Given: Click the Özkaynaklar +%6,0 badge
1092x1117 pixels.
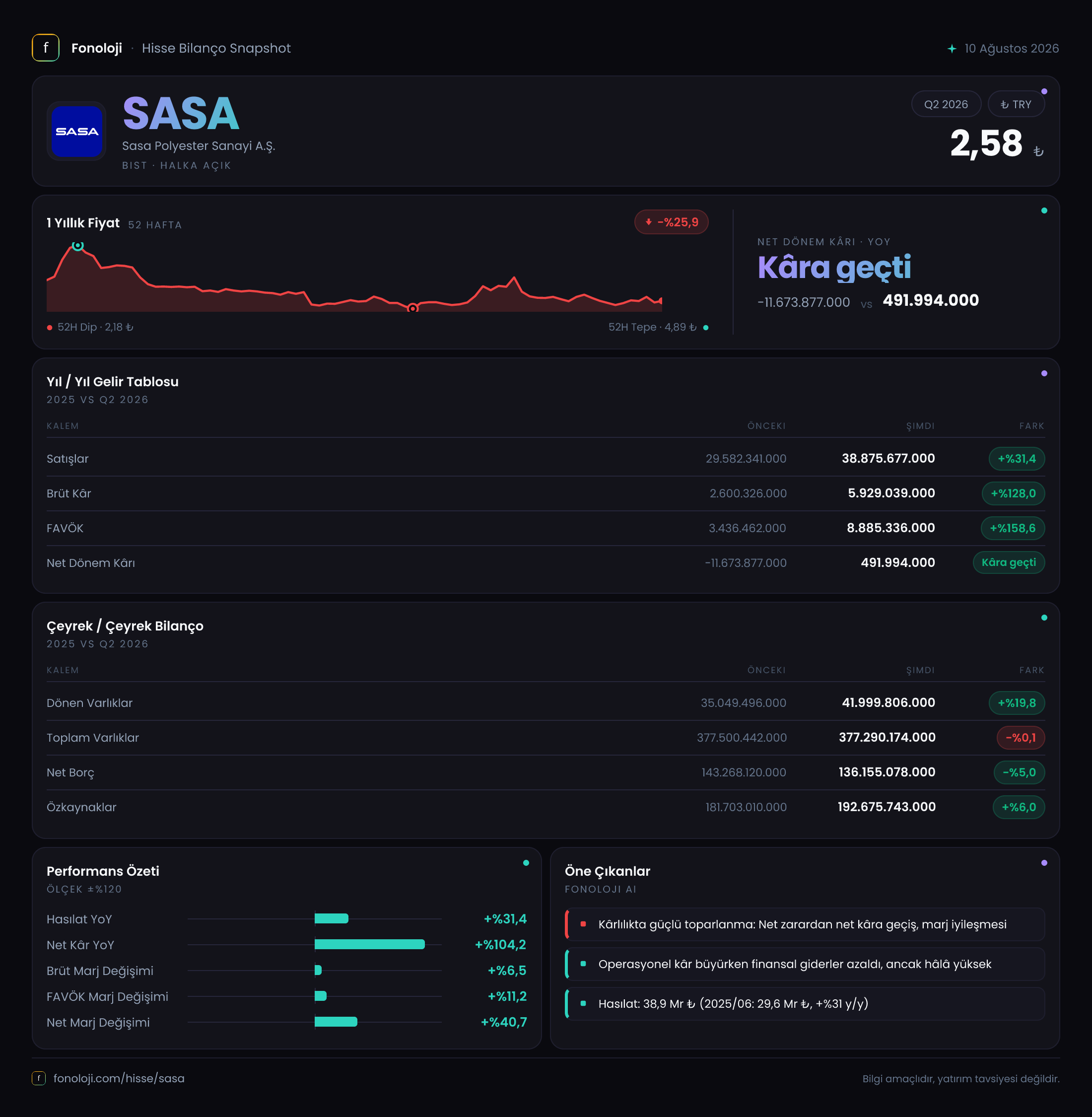Looking at the screenshot, I should click(x=1018, y=807).
